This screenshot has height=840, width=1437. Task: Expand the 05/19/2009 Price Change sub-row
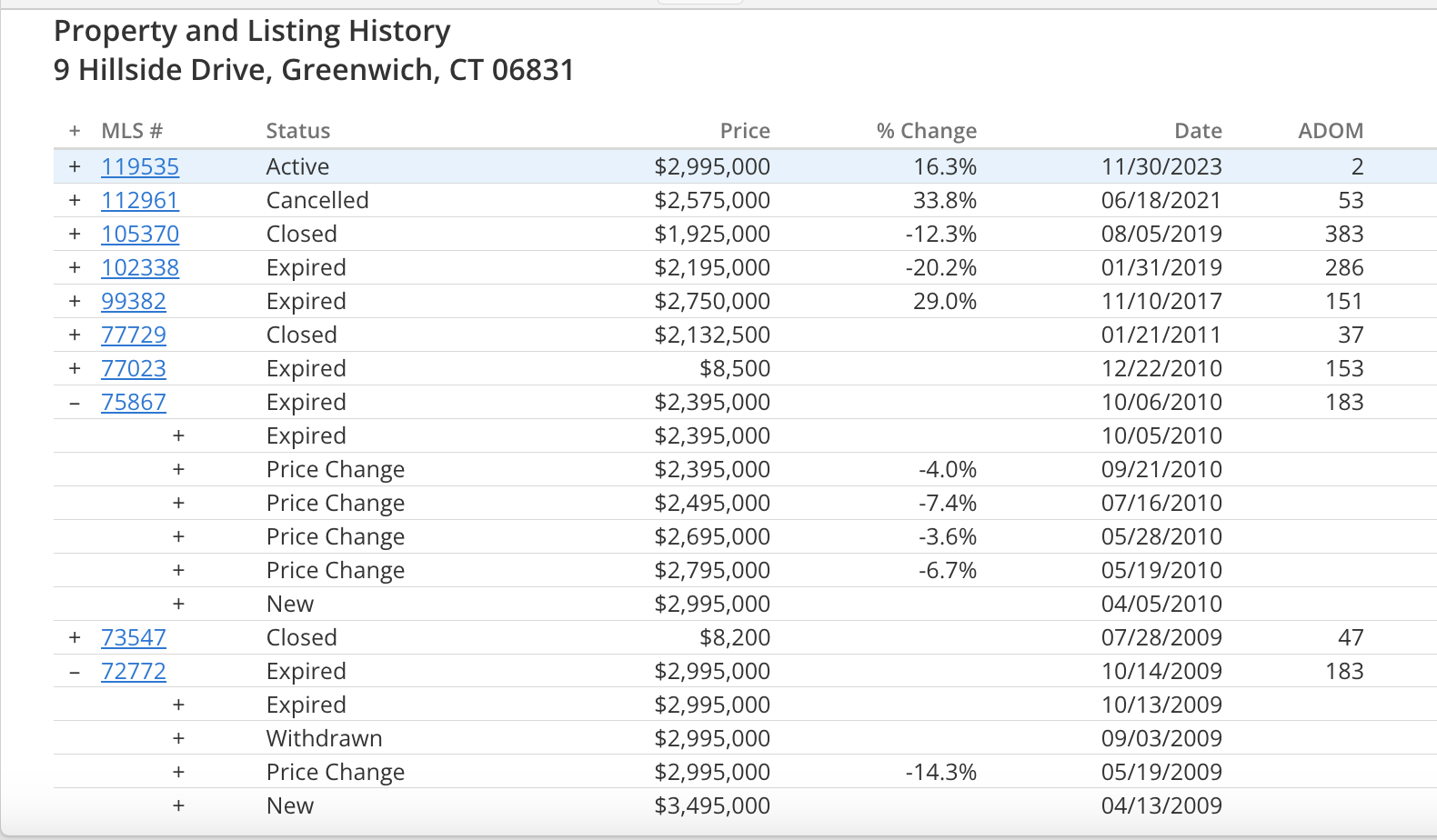click(178, 772)
